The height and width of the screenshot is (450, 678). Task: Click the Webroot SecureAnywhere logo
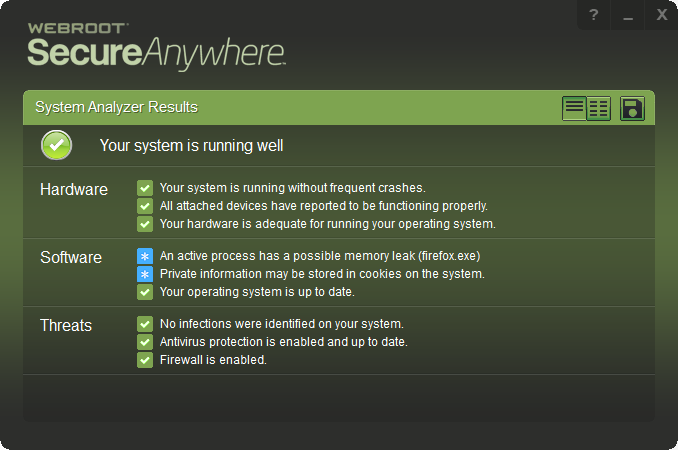tap(156, 46)
